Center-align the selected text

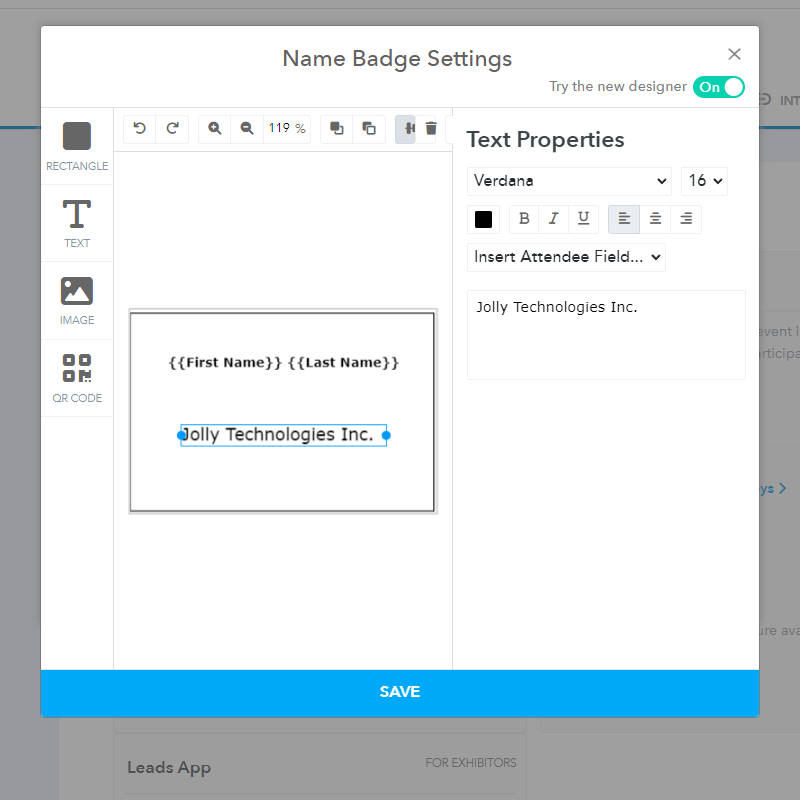click(655, 219)
